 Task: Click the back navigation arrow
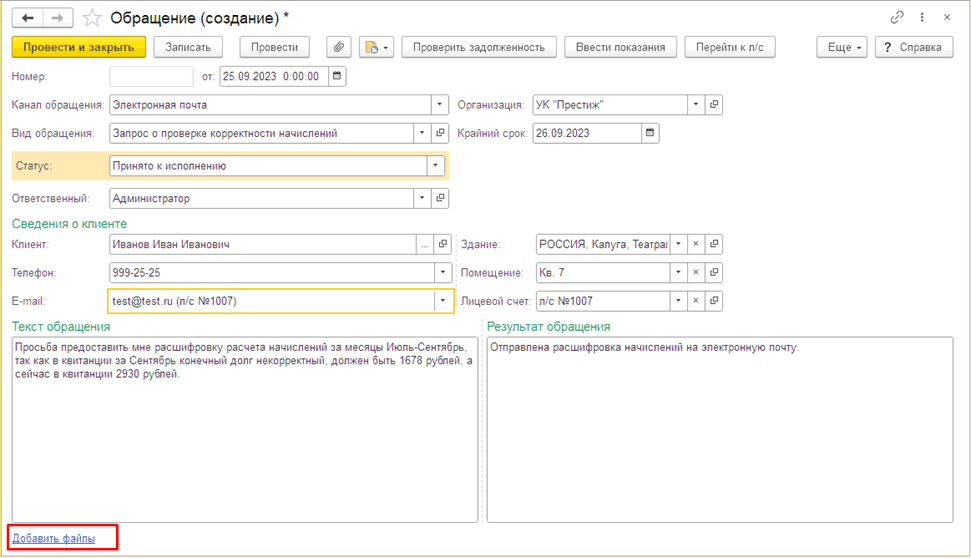tap(29, 18)
